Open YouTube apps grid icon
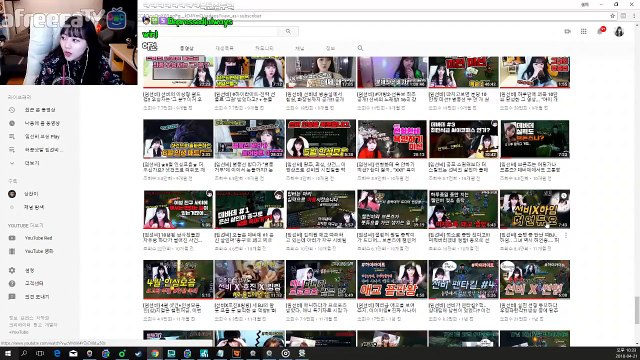Viewport: 640px width, 360px height. (584, 31)
